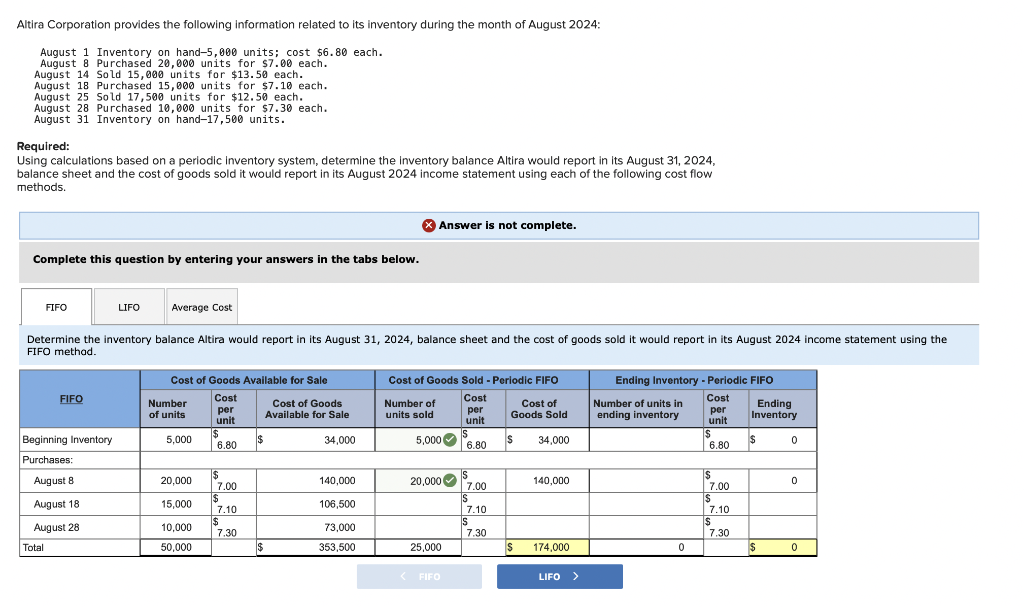
Task: Click the Total row label
Action: tap(33, 548)
